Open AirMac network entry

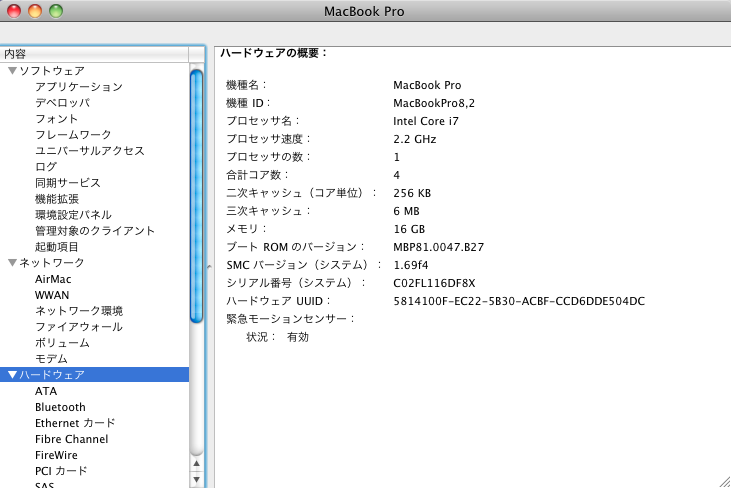[53, 279]
